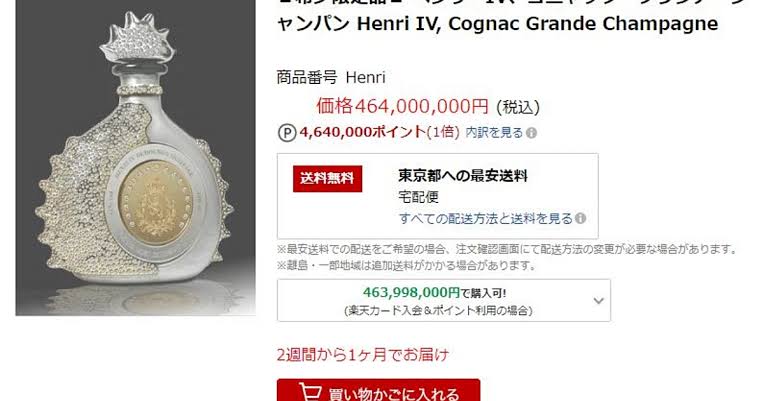
Task: Click info icon beside 内訳を見る
Action: (x=532, y=133)
